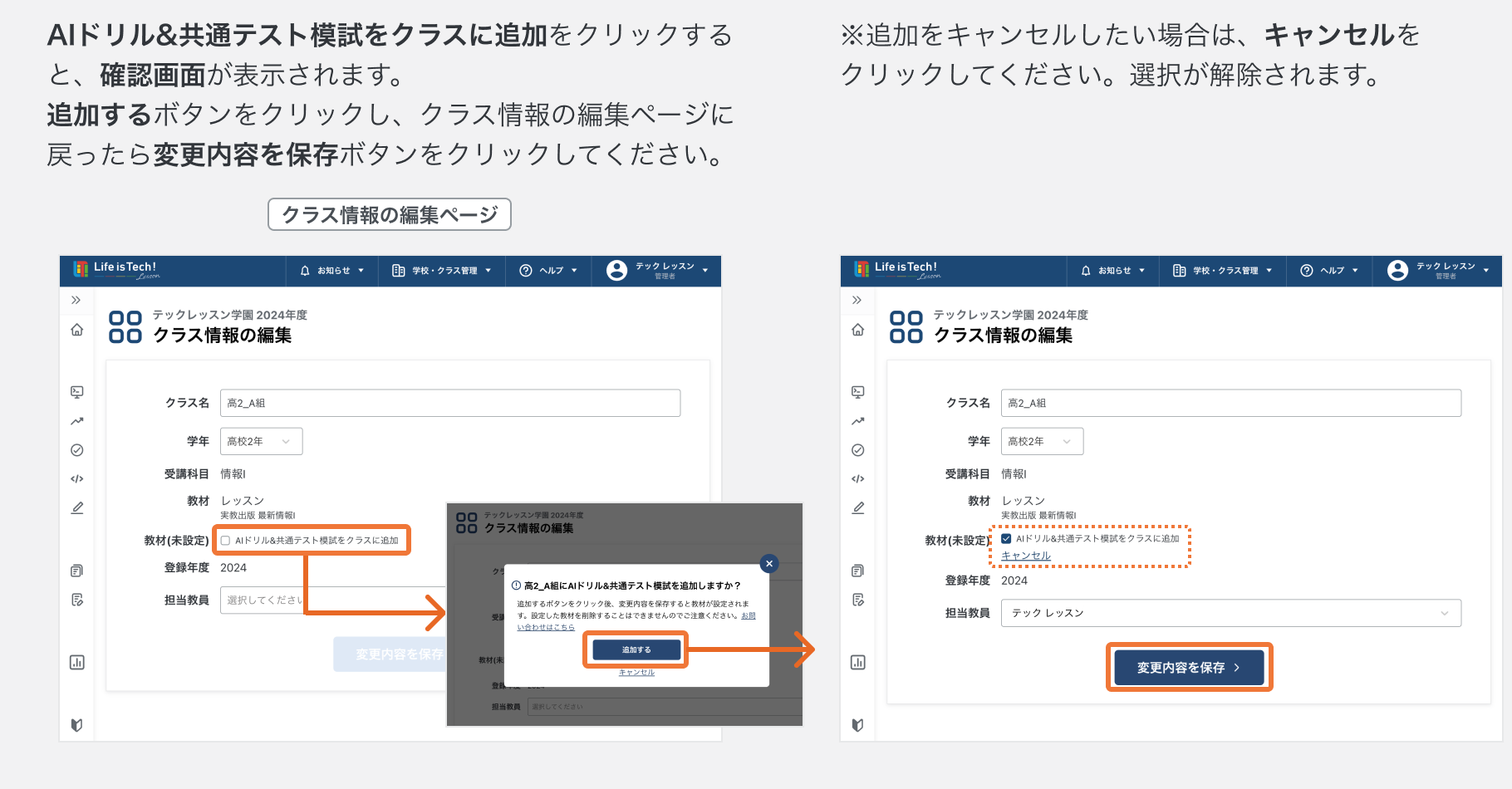Click 実教出版 最新情報I text in left screenshot
The width and height of the screenshot is (1512, 789).
pos(258,516)
